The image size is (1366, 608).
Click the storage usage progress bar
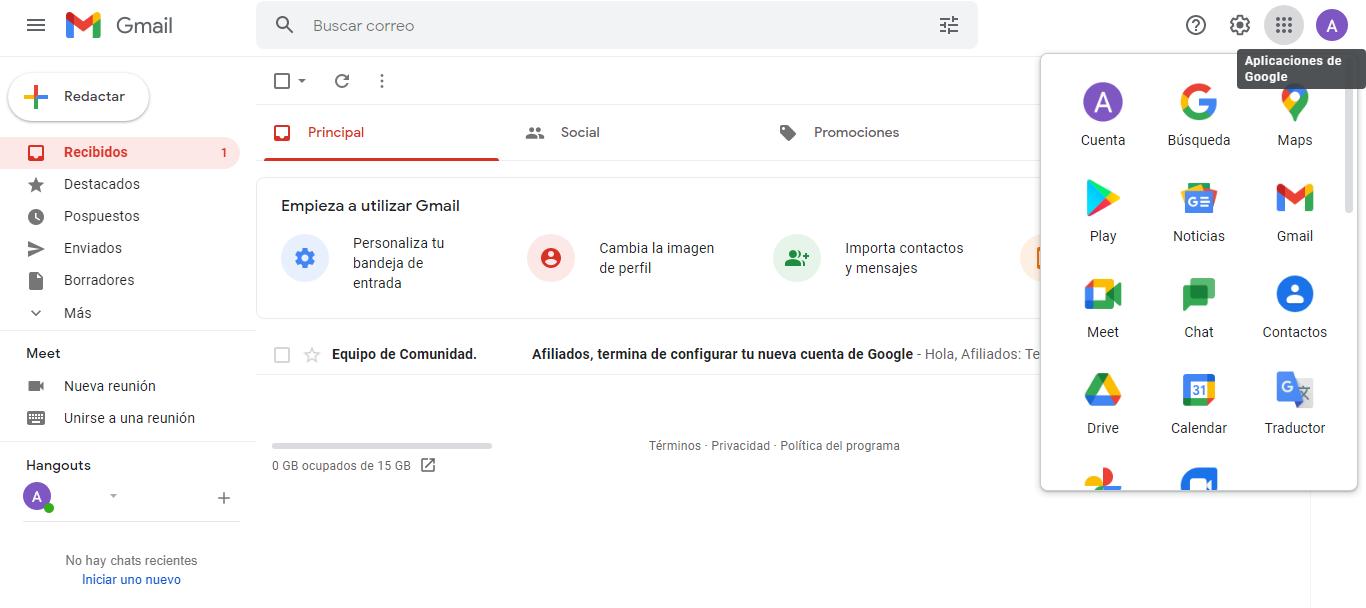pyautogui.click(x=382, y=445)
